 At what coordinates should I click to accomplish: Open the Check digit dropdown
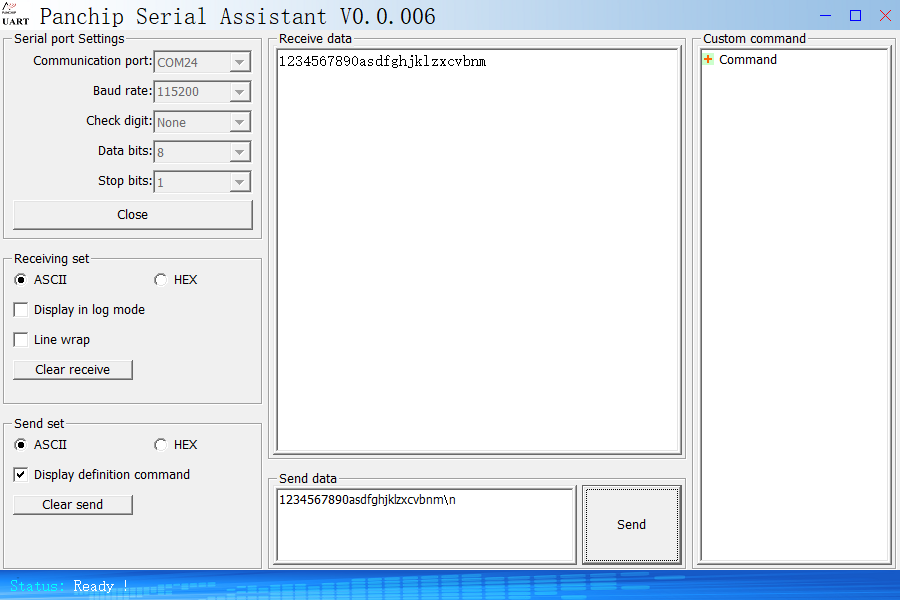click(240, 122)
